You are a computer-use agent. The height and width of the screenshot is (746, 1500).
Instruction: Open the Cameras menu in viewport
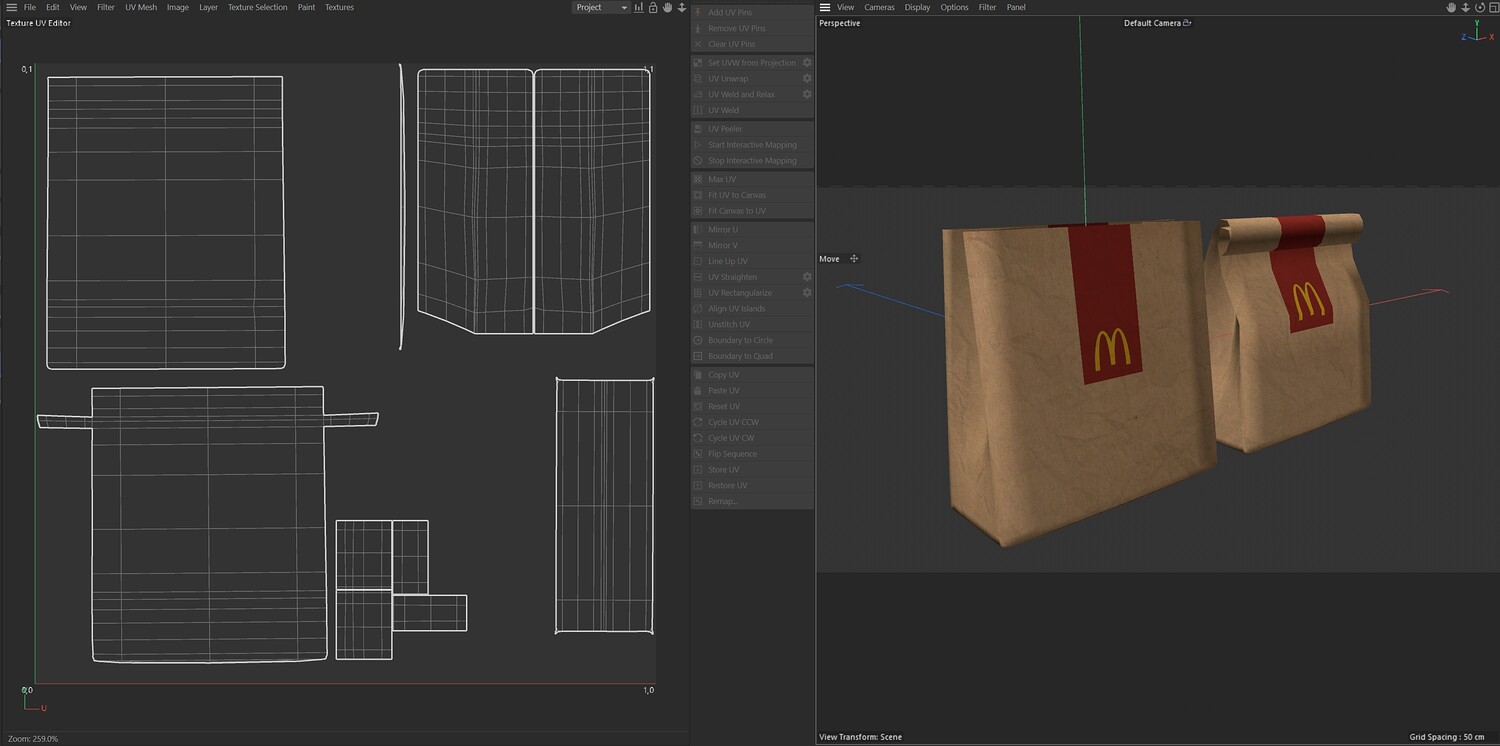point(880,7)
